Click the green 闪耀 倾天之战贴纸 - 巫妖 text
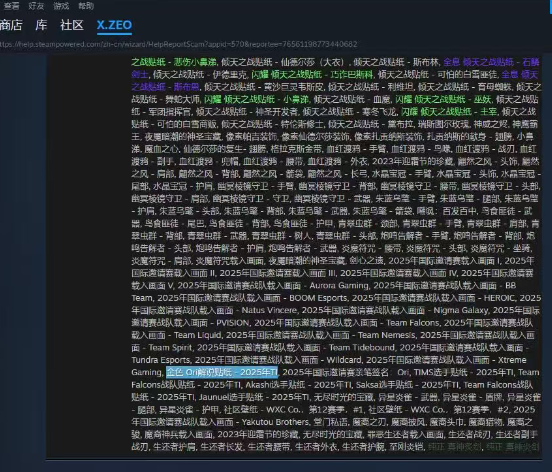 pyautogui.click(x=443, y=99)
